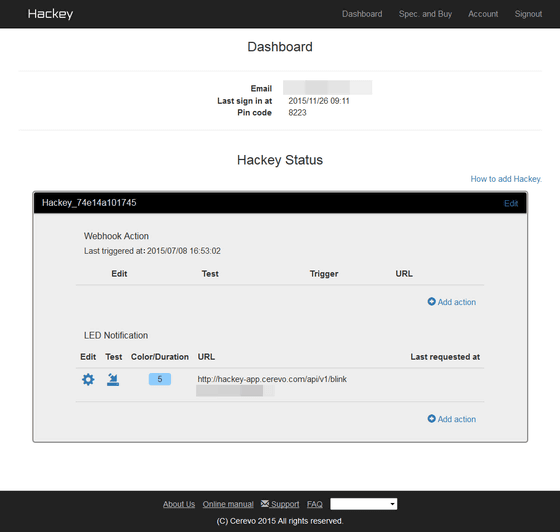The height and width of the screenshot is (532, 560).
Task: Click the Hackey logo in header
Action: pyautogui.click(x=50, y=14)
